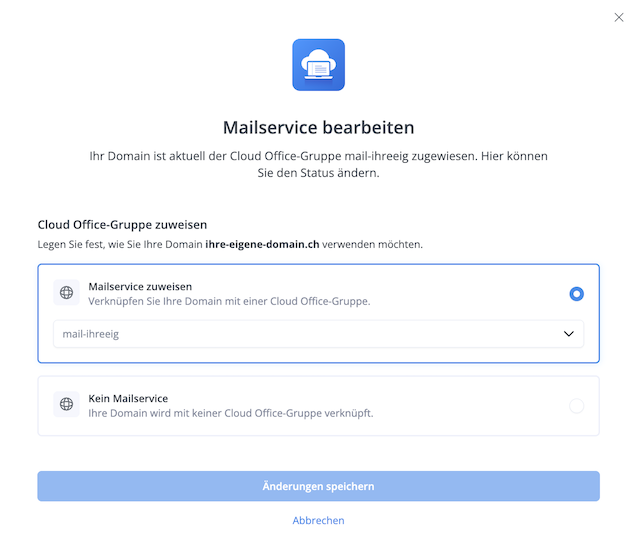The width and height of the screenshot is (640, 556).
Task: Click the Cloud Office-Gruppe zuweisen heading
Action: pos(122,225)
